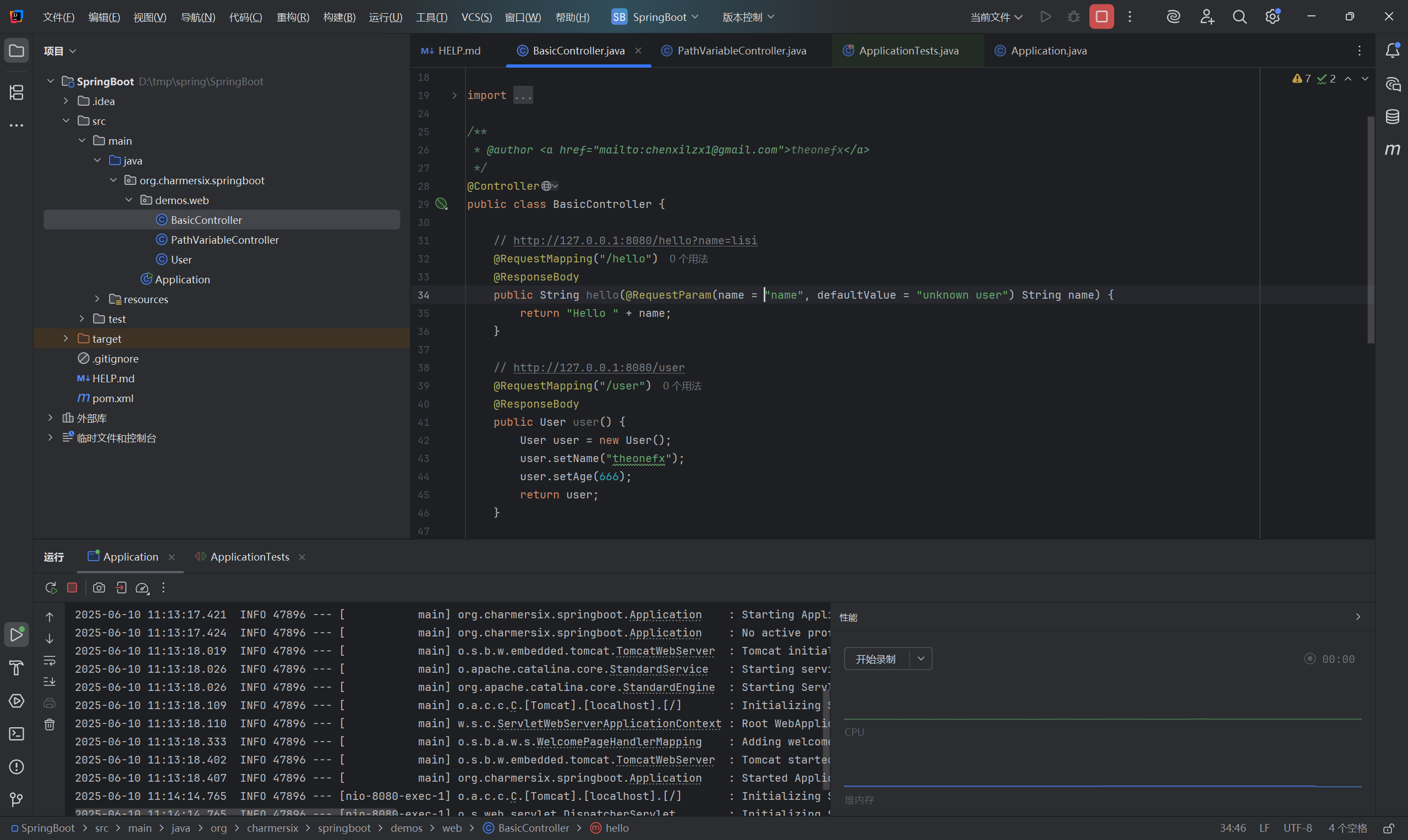This screenshot has width=1408, height=840.
Task: Open the Terminal tool window in the left sidebar
Action: click(x=17, y=734)
